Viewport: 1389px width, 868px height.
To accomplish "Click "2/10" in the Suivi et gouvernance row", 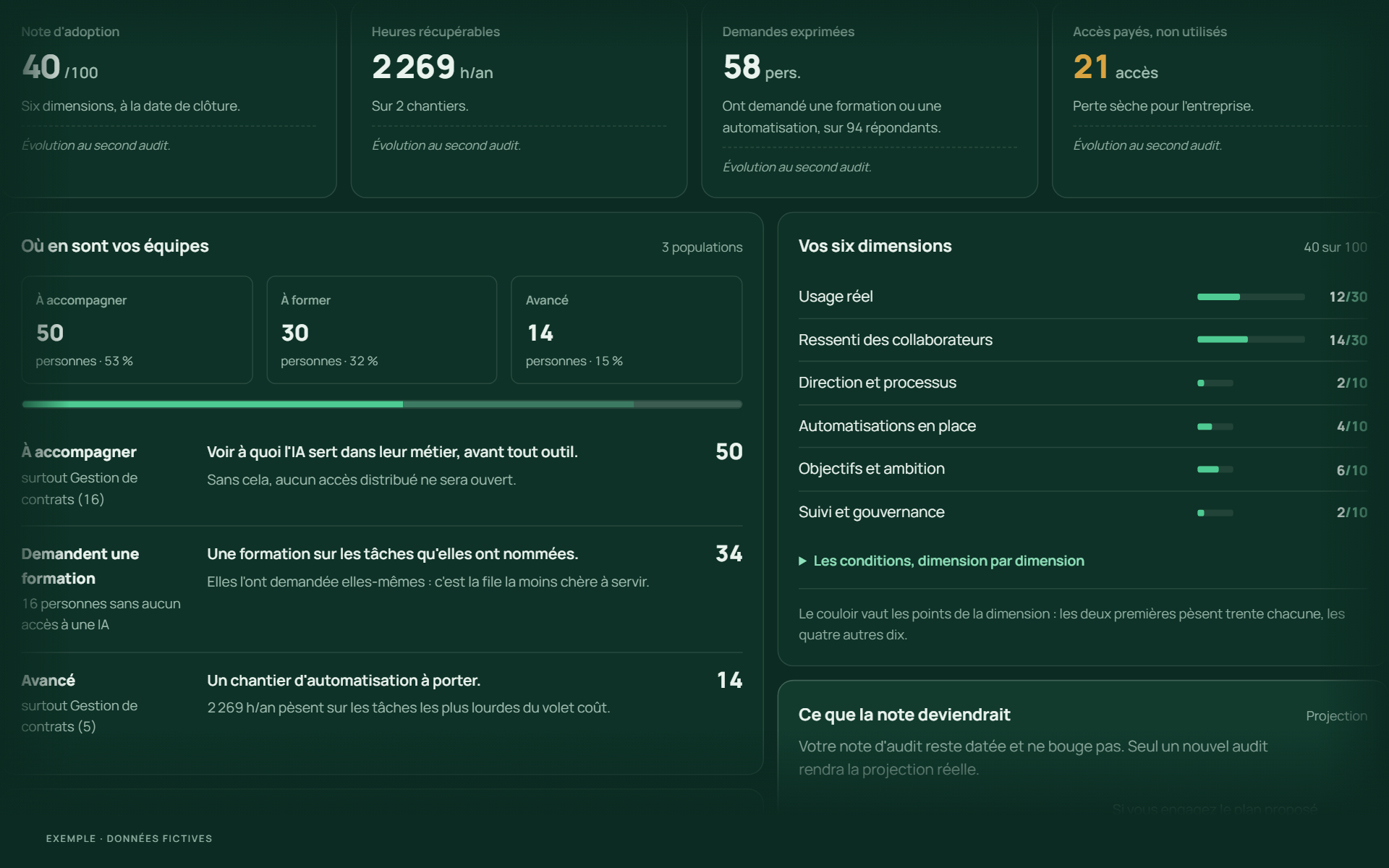I will coord(1352,512).
